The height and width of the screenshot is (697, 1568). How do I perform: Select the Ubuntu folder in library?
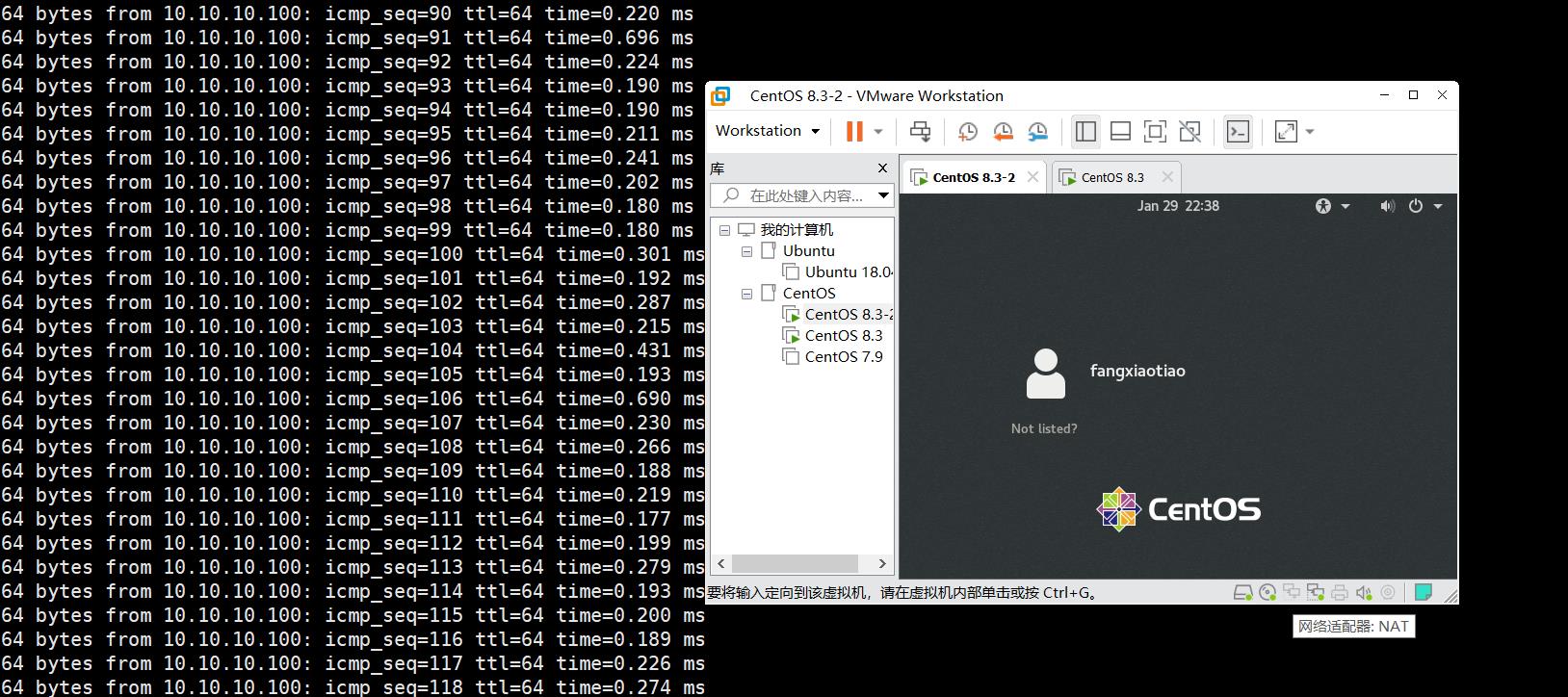[x=808, y=250]
